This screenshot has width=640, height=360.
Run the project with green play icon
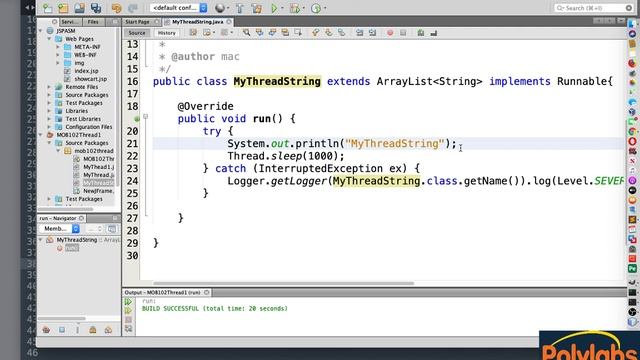coord(274,8)
